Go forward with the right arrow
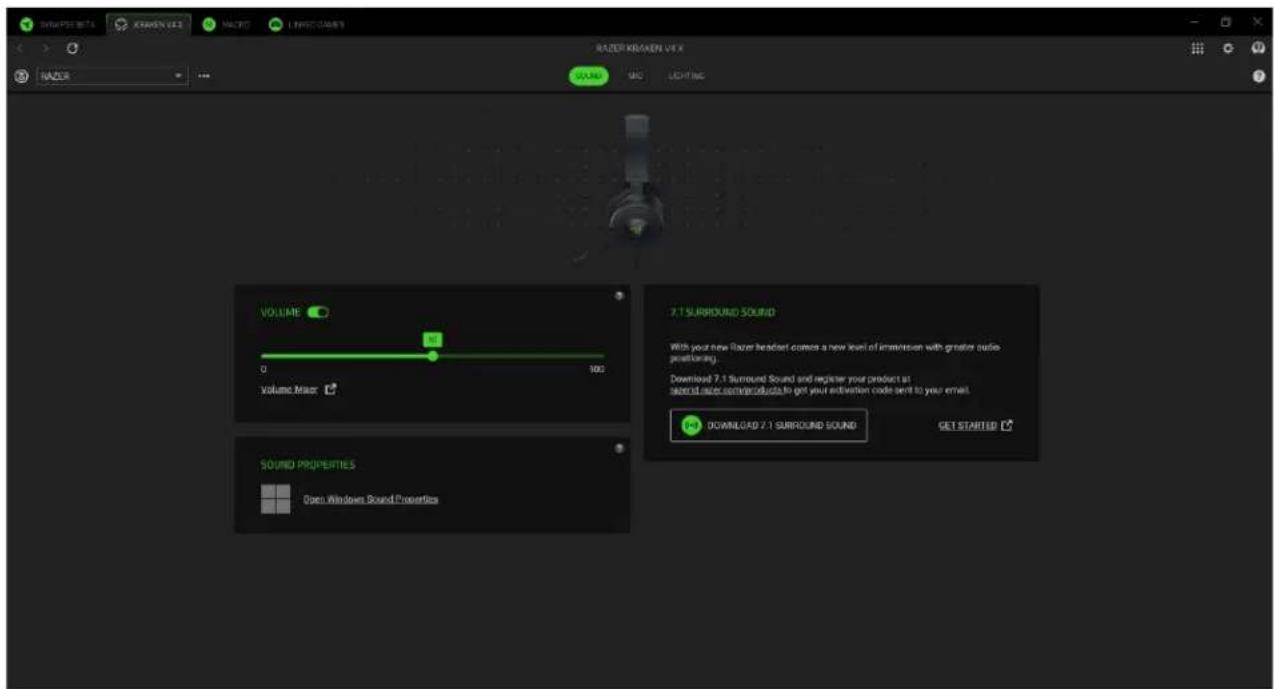Image resolution: width=1274 pixels, height=689 pixels. coord(47,48)
